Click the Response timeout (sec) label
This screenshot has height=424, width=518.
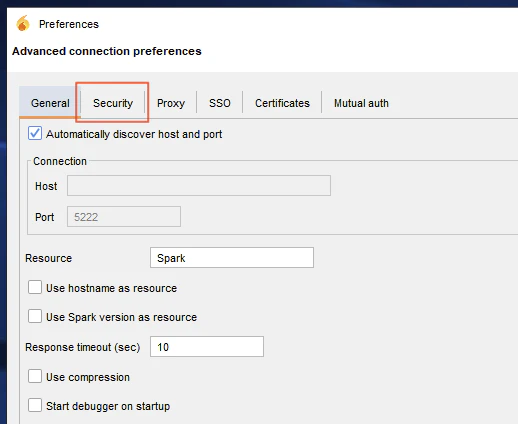tap(83, 347)
